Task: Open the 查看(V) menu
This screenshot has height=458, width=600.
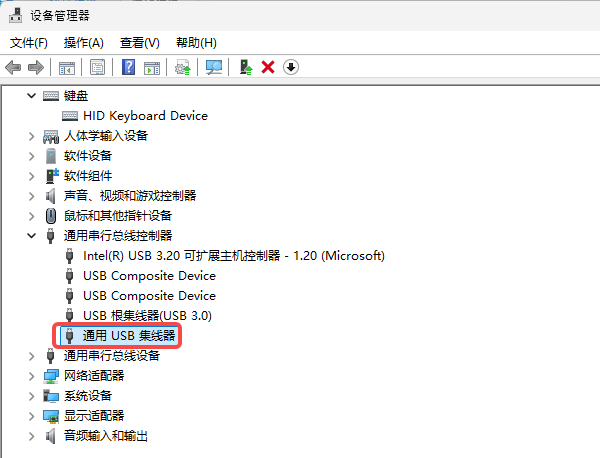Action: (139, 42)
